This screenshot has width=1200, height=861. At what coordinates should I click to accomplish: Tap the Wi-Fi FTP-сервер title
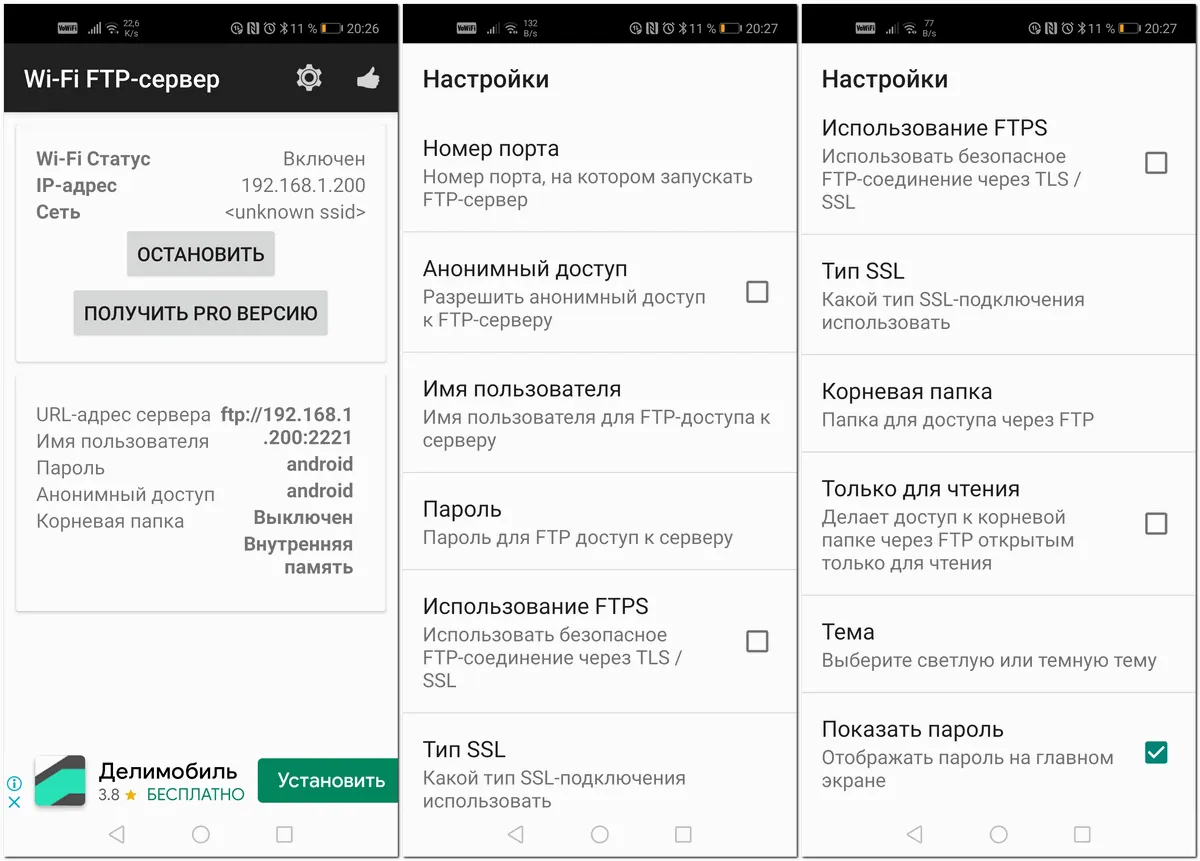pyautogui.click(x=122, y=79)
